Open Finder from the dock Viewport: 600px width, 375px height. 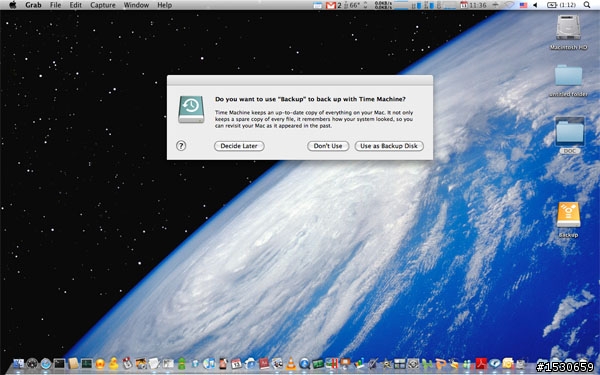[18, 364]
